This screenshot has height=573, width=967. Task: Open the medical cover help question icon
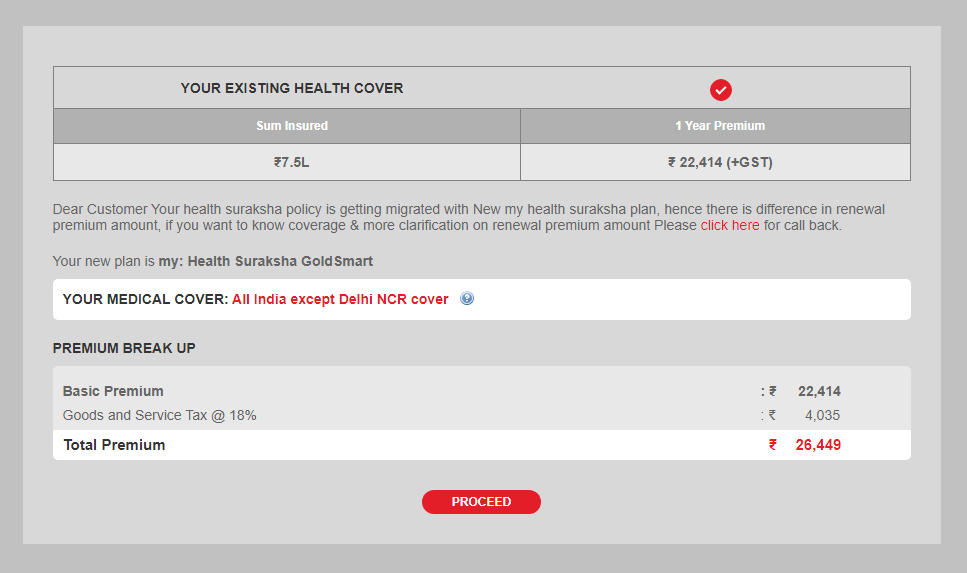click(467, 299)
